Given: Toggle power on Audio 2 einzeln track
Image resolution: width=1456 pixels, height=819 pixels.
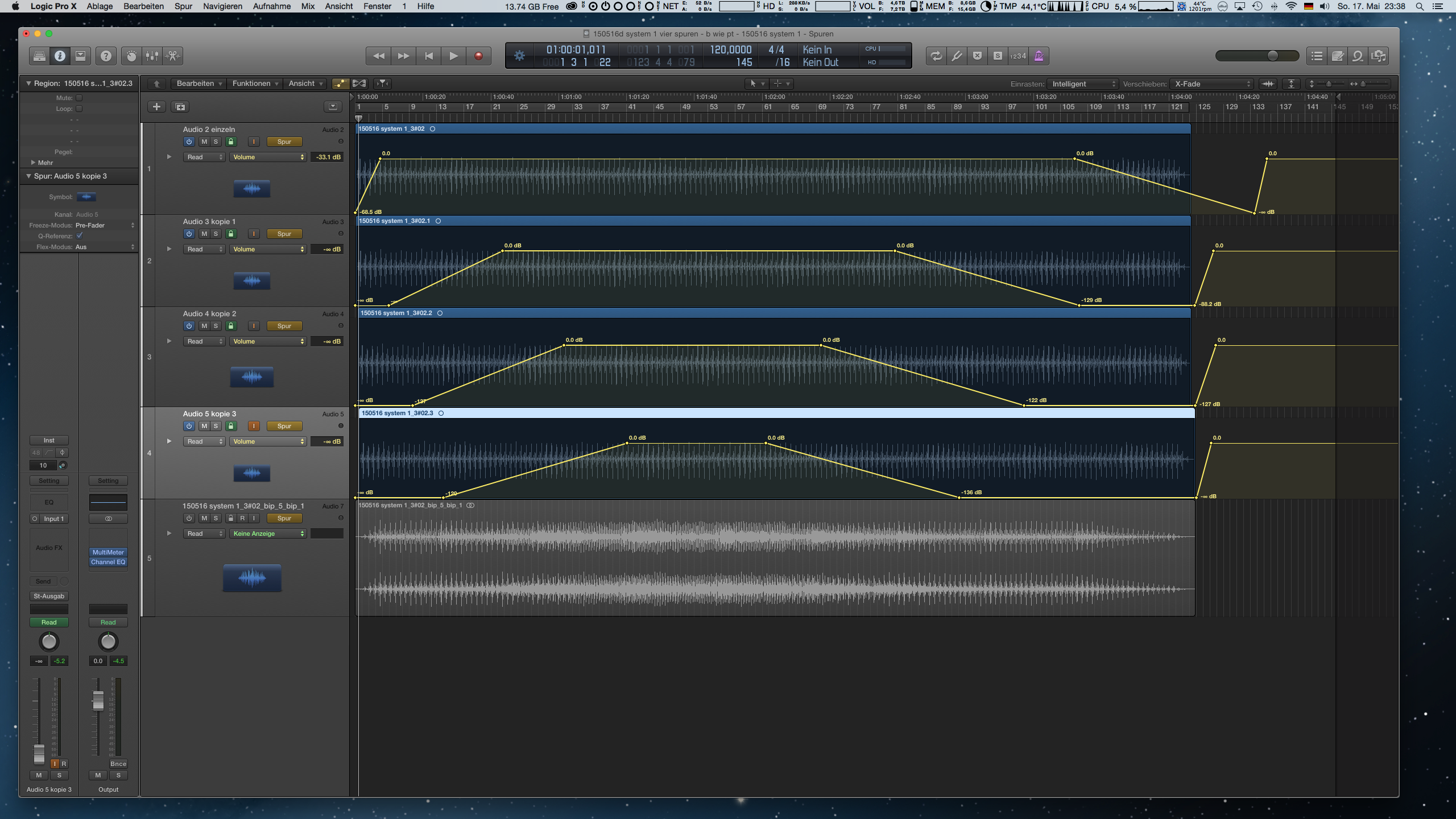Looking at the screenshot, I should (189, 142).
